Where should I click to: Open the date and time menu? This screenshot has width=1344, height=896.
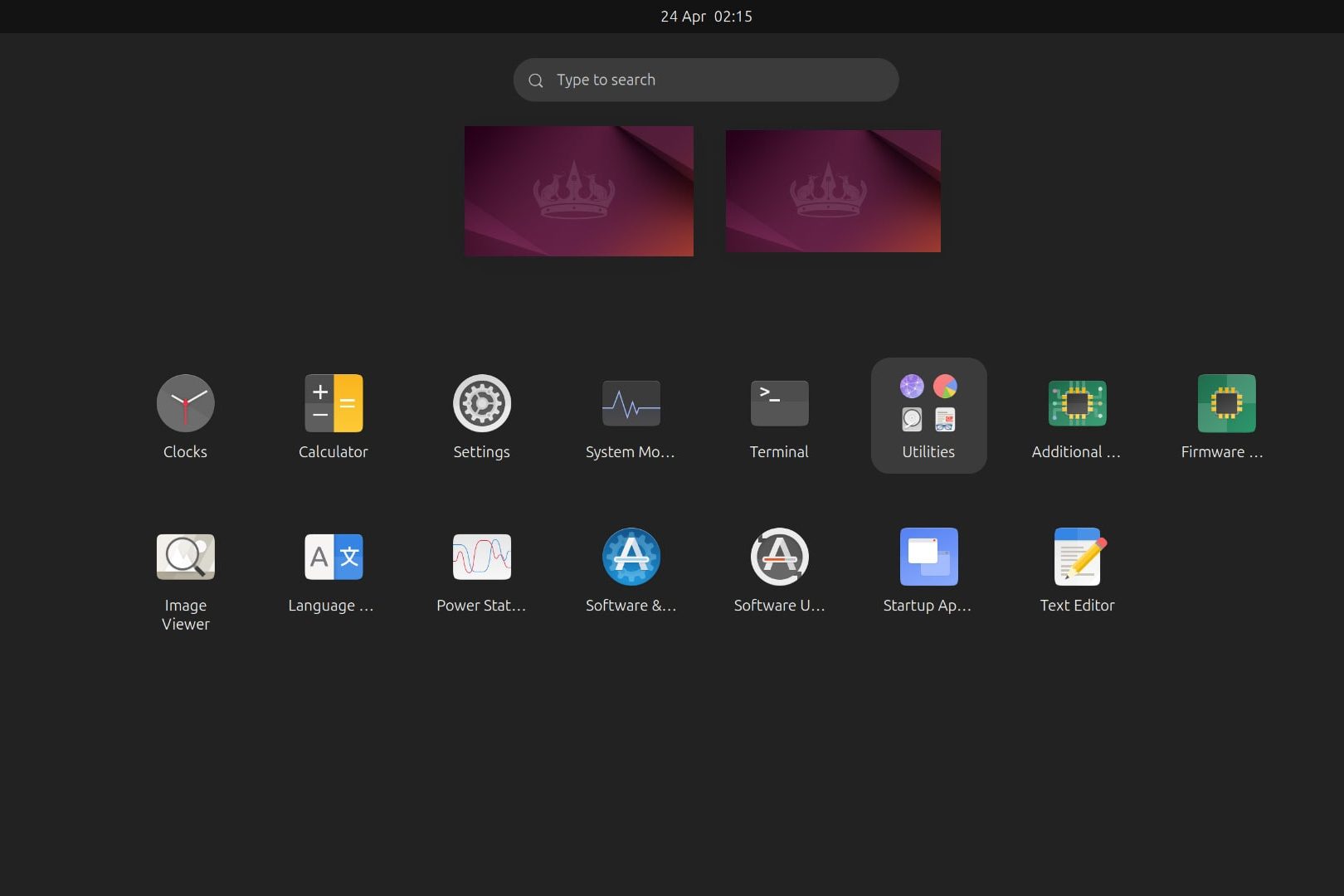(706, 17)
